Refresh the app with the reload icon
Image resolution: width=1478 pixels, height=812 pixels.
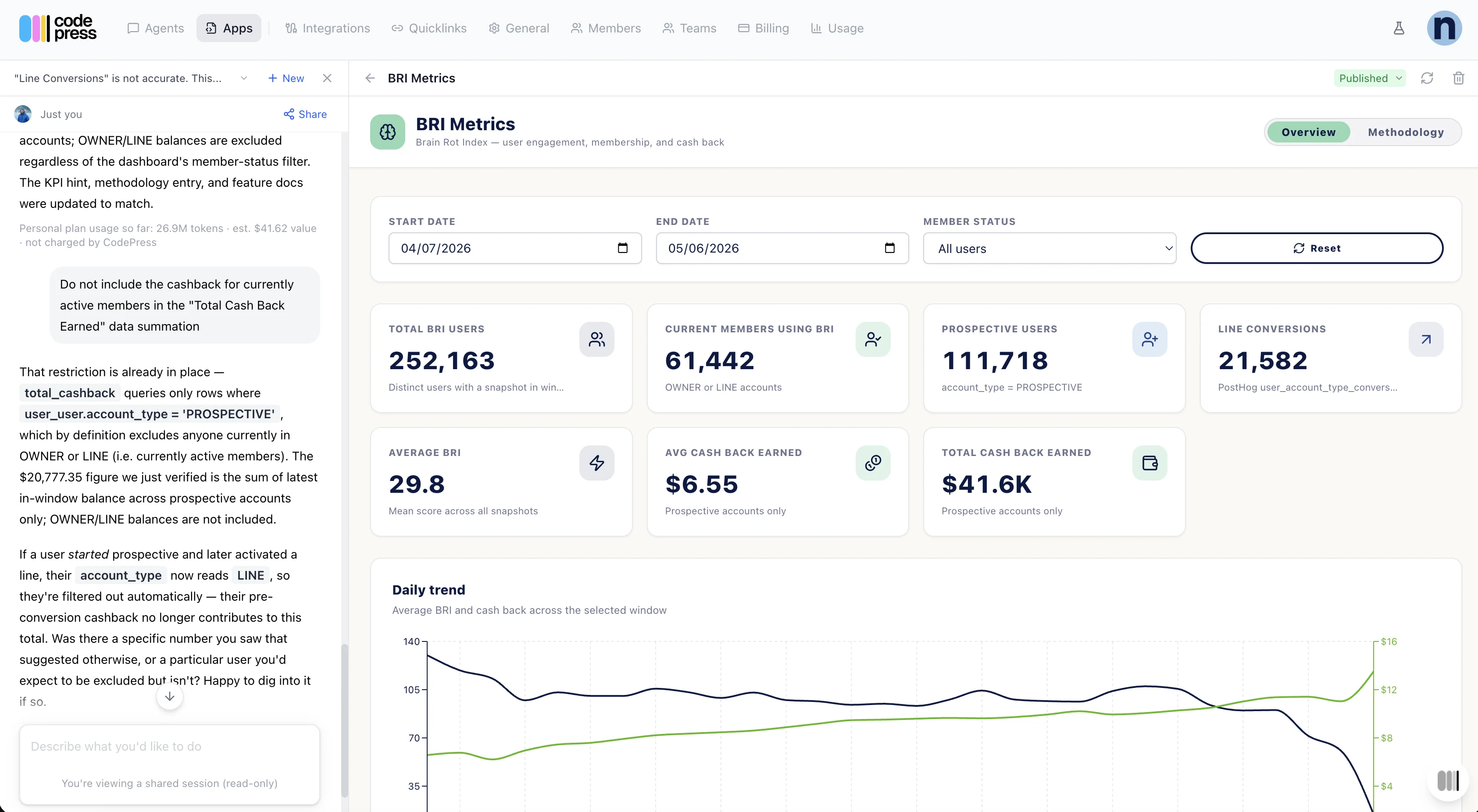[x=1427, y=78]
